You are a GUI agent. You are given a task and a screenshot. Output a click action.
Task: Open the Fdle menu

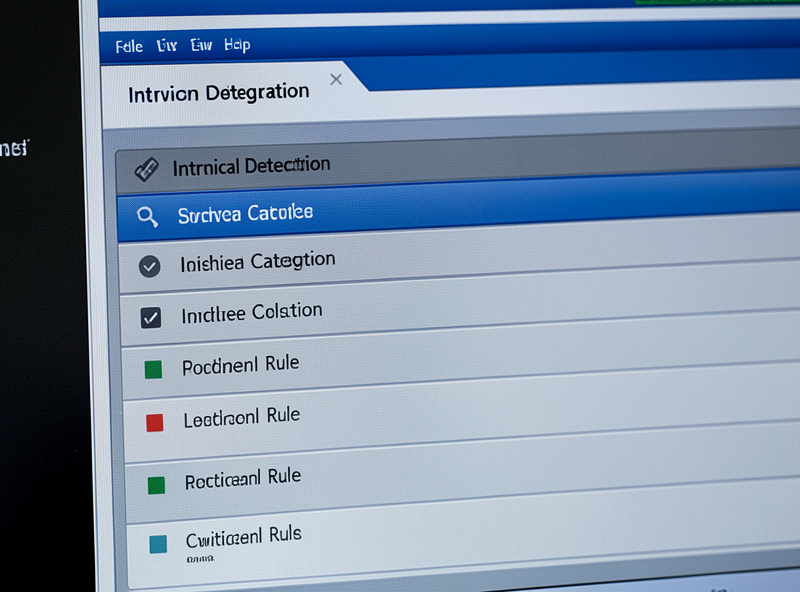click(129, 47)
